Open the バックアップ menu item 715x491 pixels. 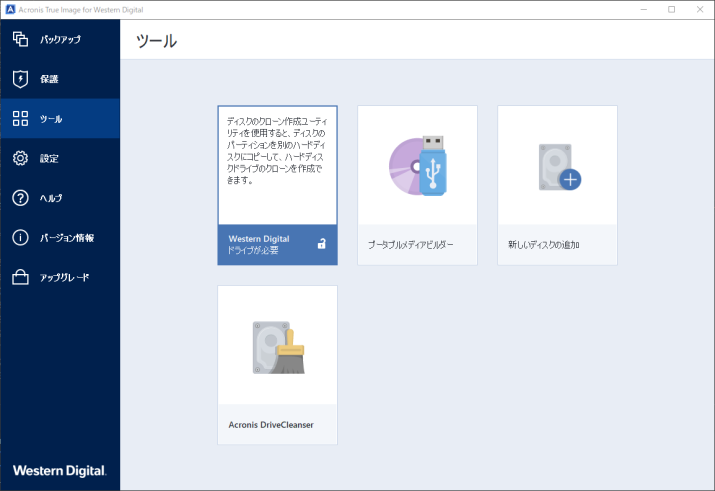(x=60, y=40)
